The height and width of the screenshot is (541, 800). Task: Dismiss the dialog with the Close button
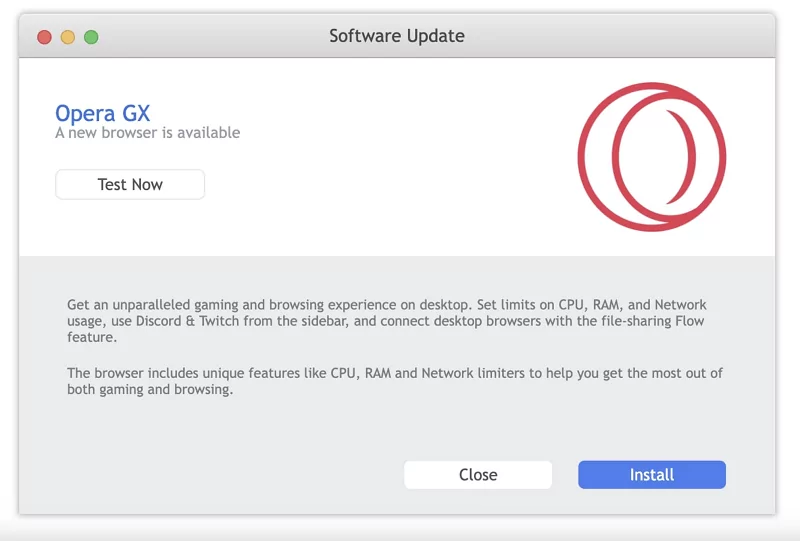click(x=477, y=475)
